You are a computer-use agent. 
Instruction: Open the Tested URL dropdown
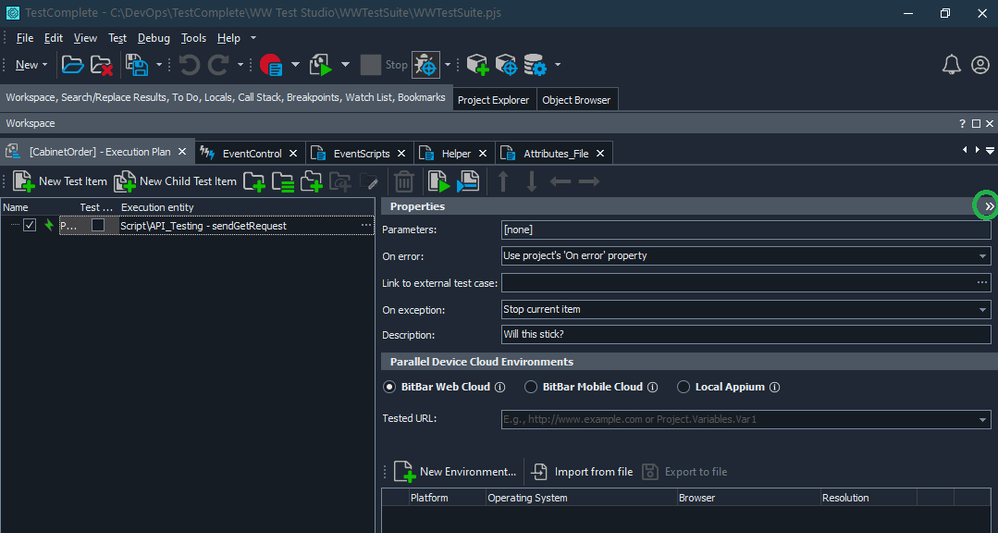[x=983, y=420]
